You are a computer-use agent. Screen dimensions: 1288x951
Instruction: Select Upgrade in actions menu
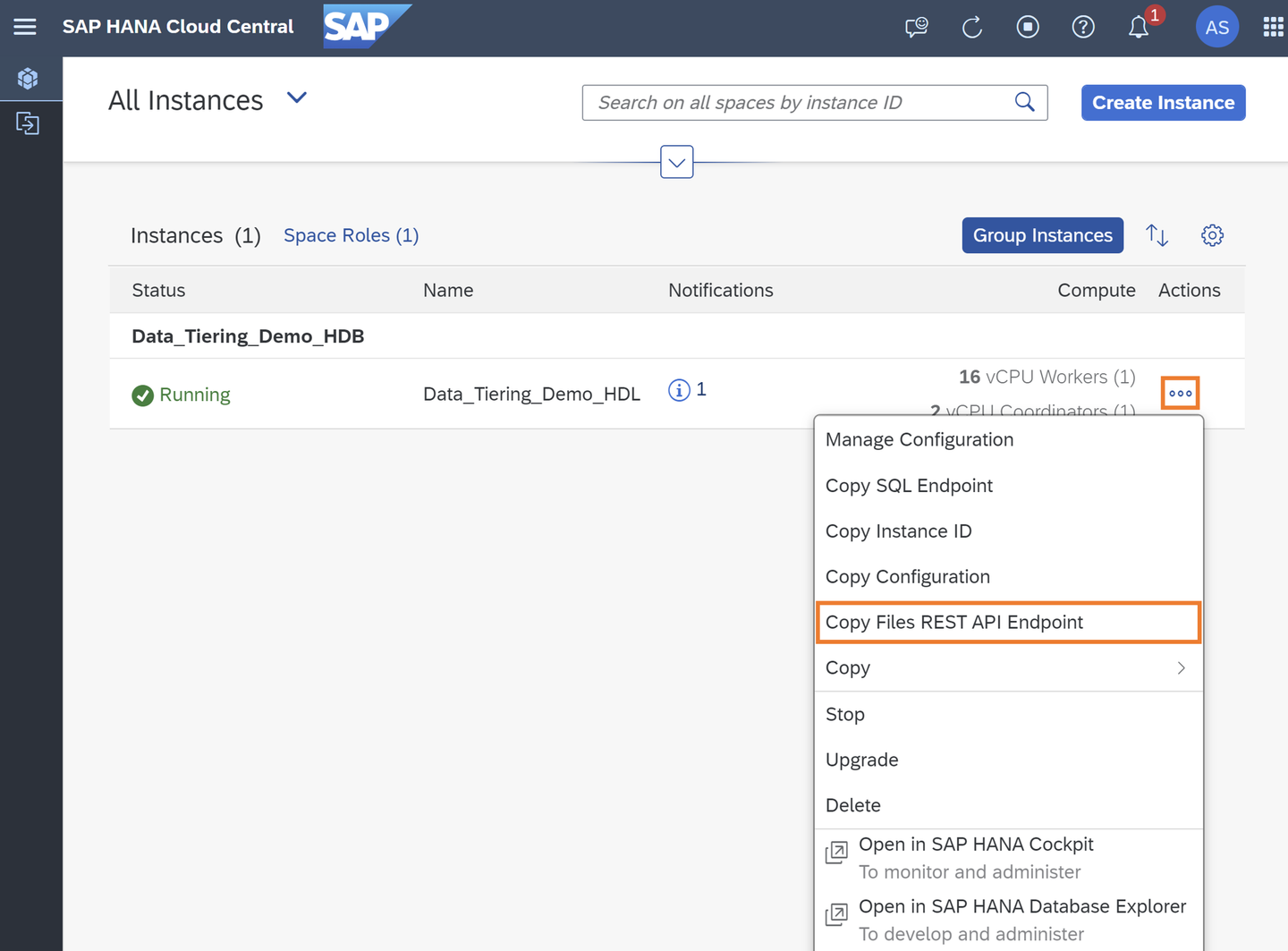tap(1009, 760)
